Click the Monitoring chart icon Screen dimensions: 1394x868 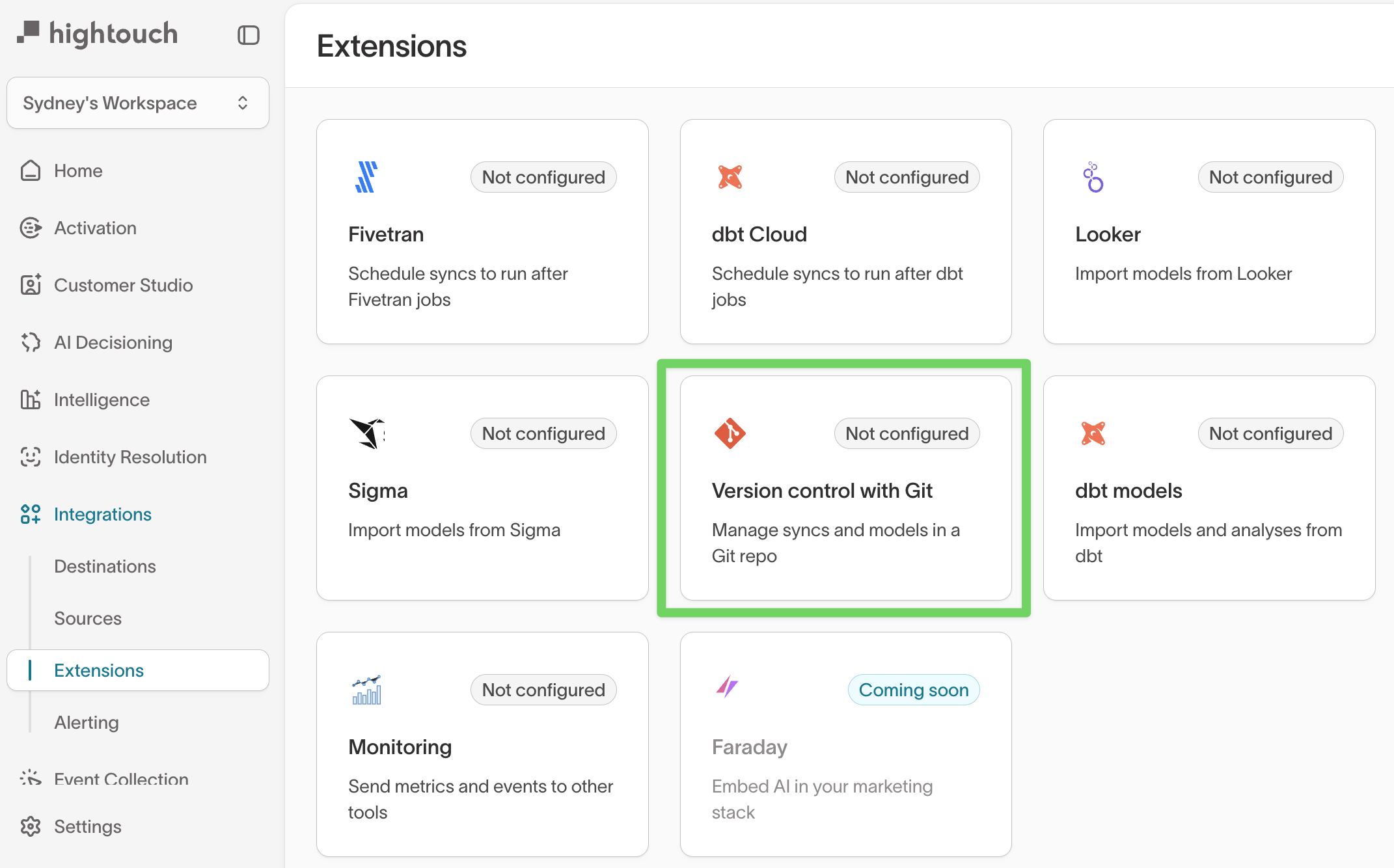[x=366, y=689]
